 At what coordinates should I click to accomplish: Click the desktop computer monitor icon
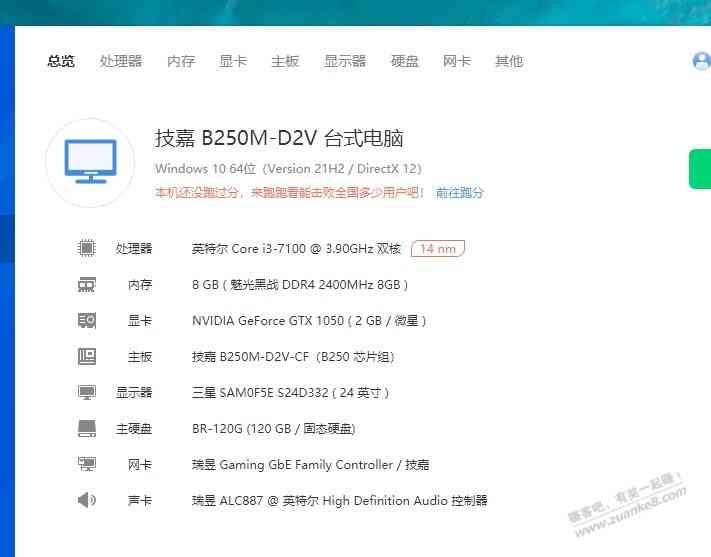point(91,162)
